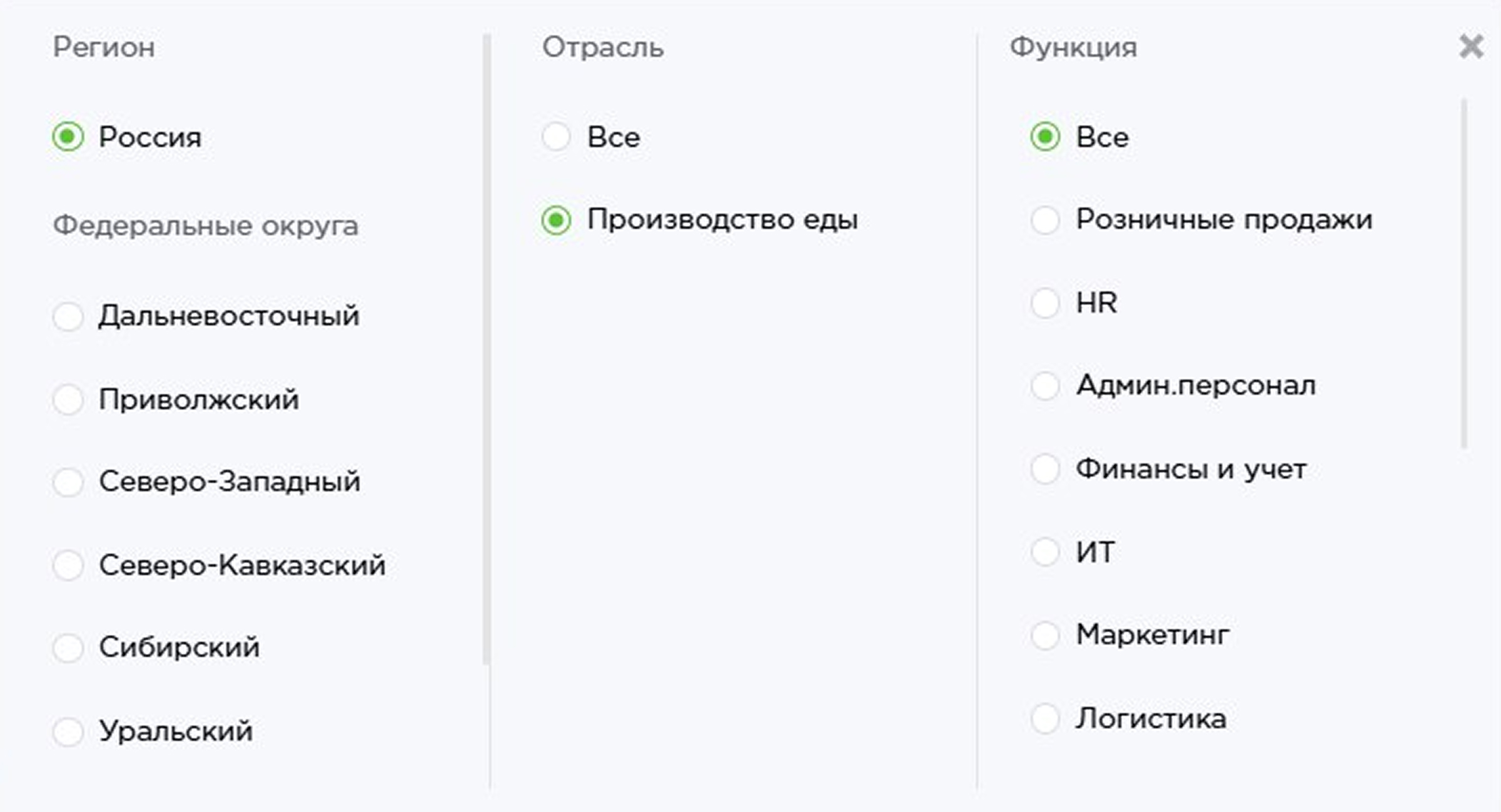Screen dimensions: 1501x812
Task: Select the Приволжский federal district
Action: click(69, 399)
